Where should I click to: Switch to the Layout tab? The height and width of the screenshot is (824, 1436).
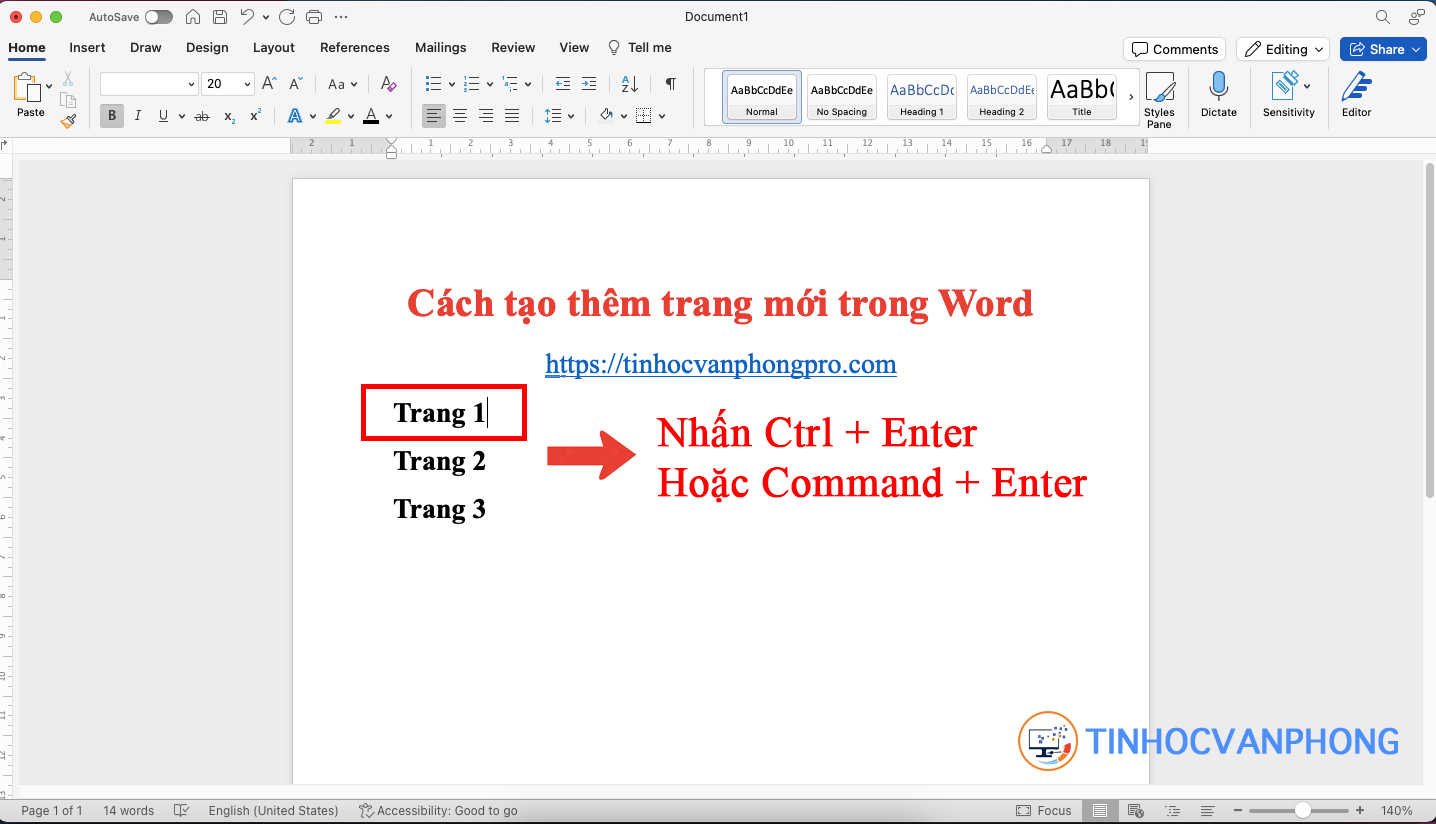click(274, 48)
